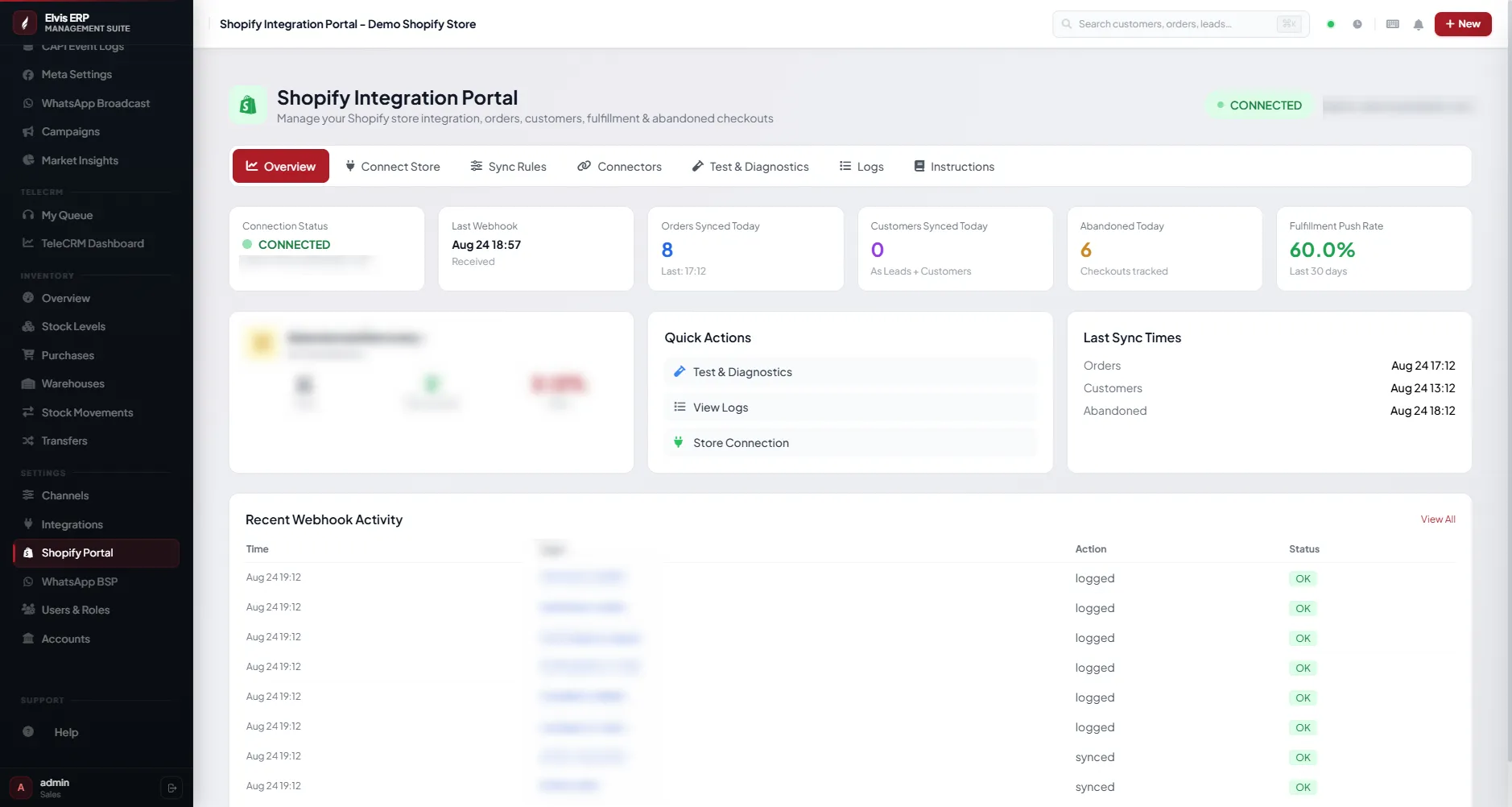1512x807 pixels.
Task: Click Store Connection quick action
Action: pos(850,443)
